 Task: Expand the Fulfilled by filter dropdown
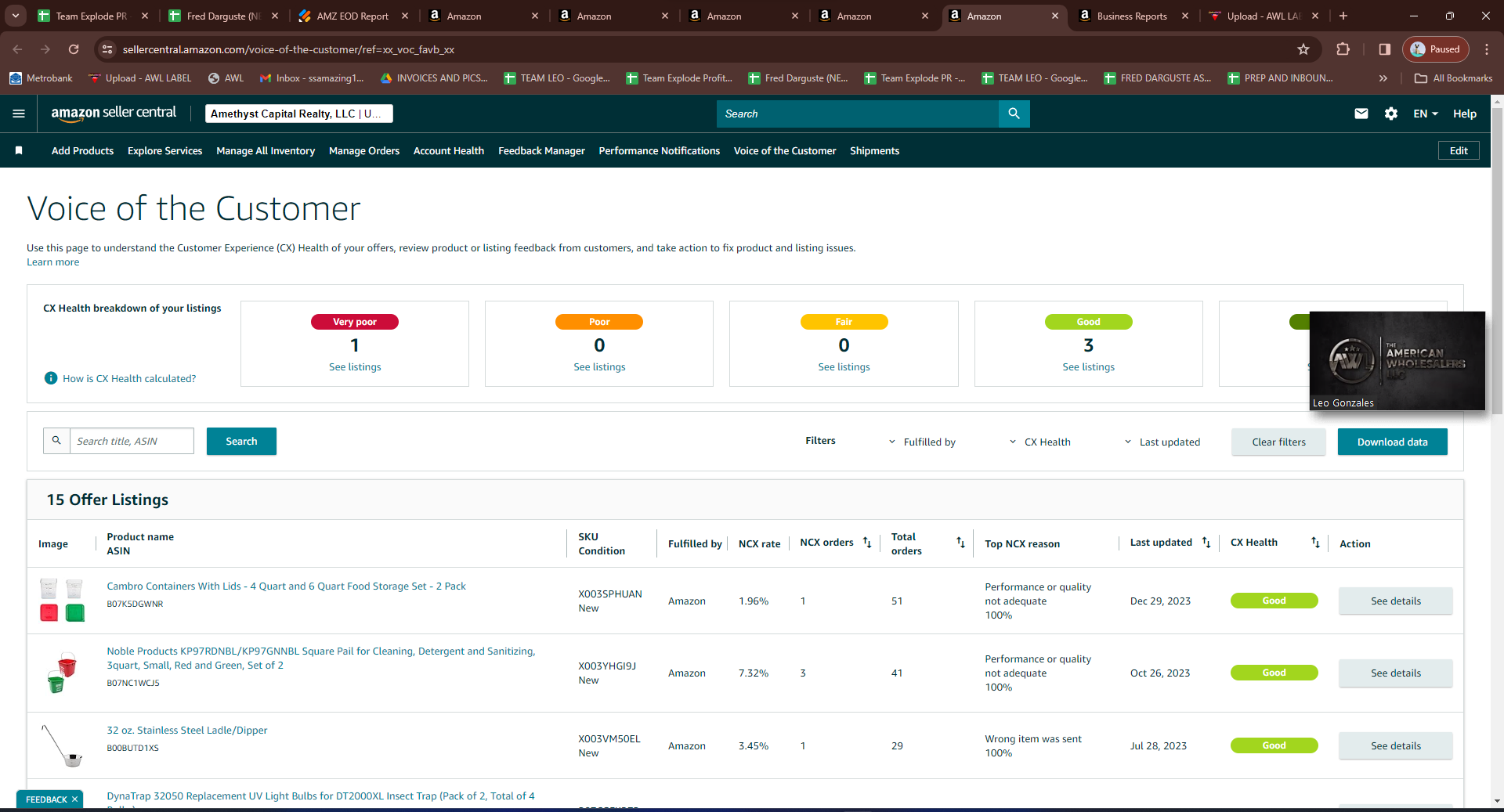click(922, 442)
